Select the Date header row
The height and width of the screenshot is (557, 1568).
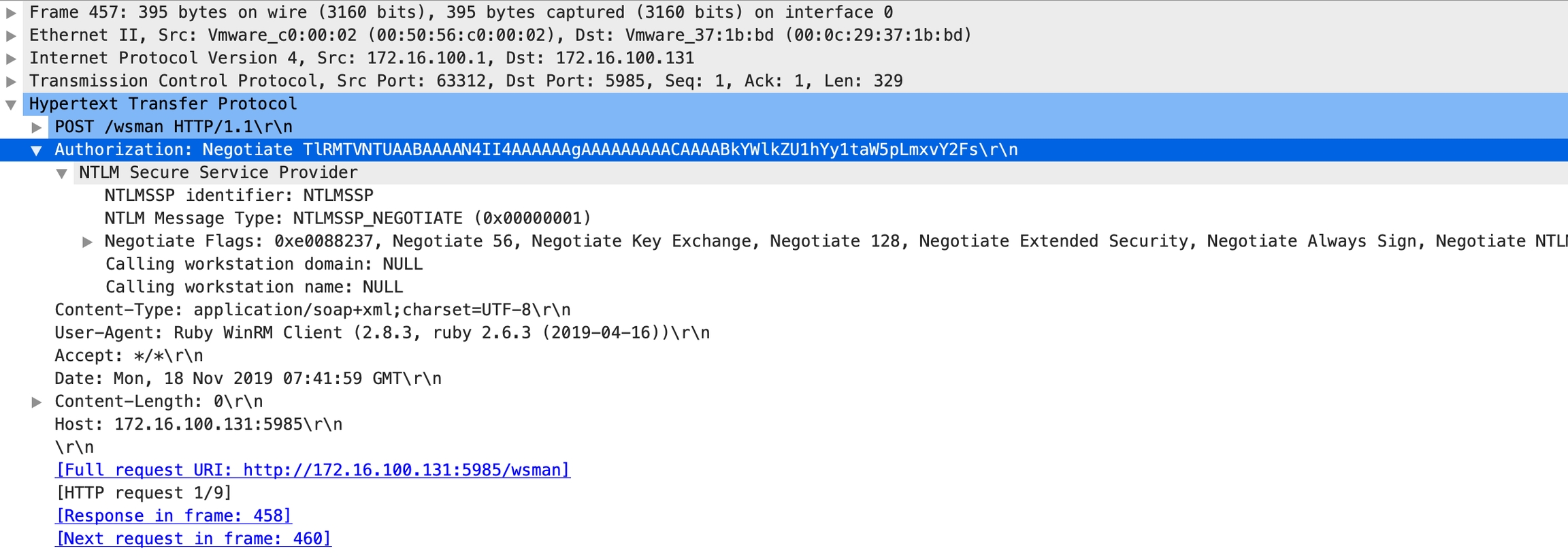(x=248, y=379)
